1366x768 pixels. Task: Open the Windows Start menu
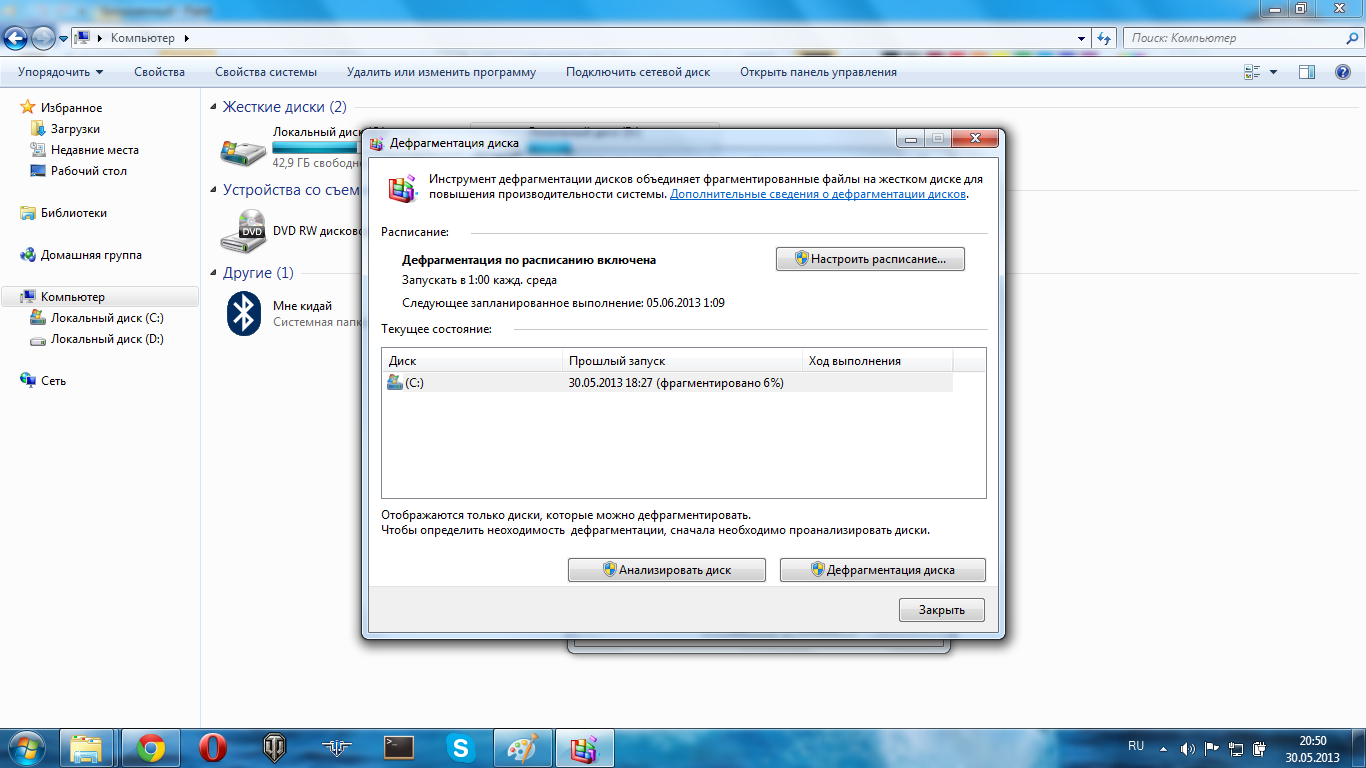[x=27, y=748]
